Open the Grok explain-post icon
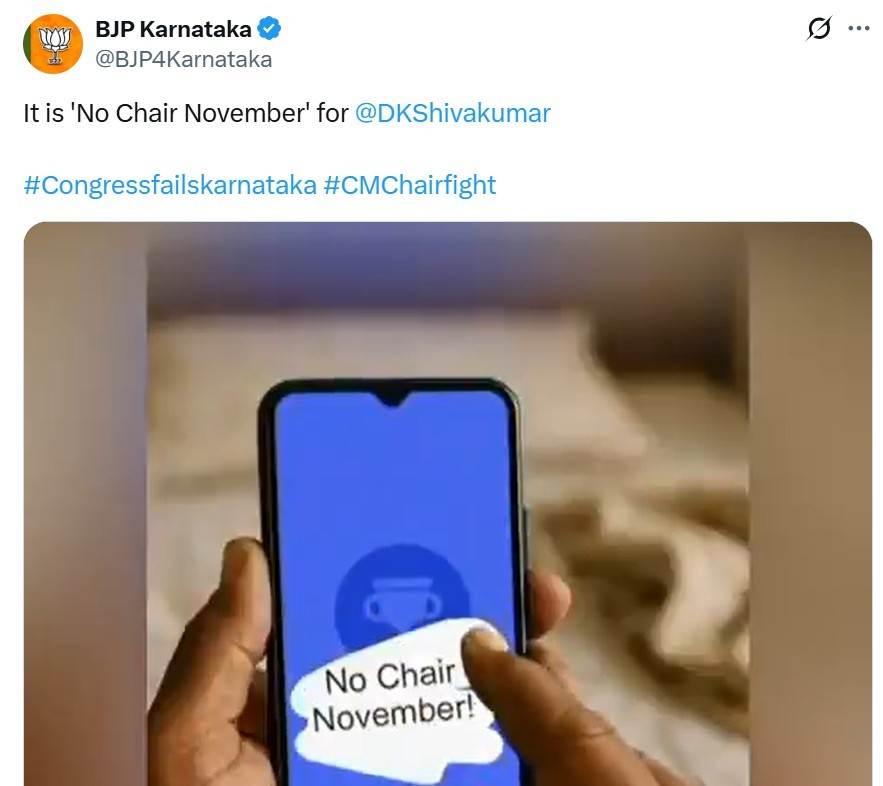The width and height of the screenshot is (883, 786). pos(818,28)
